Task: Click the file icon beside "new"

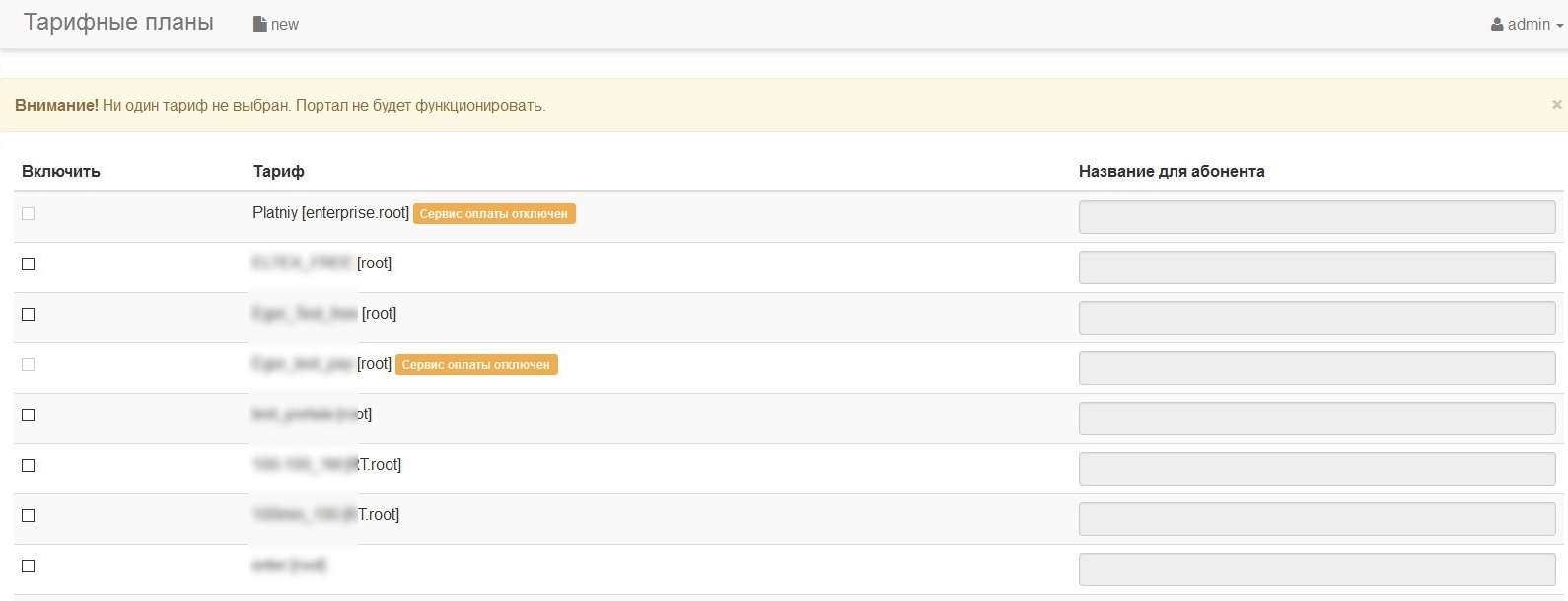Action: tap(260, 24)
